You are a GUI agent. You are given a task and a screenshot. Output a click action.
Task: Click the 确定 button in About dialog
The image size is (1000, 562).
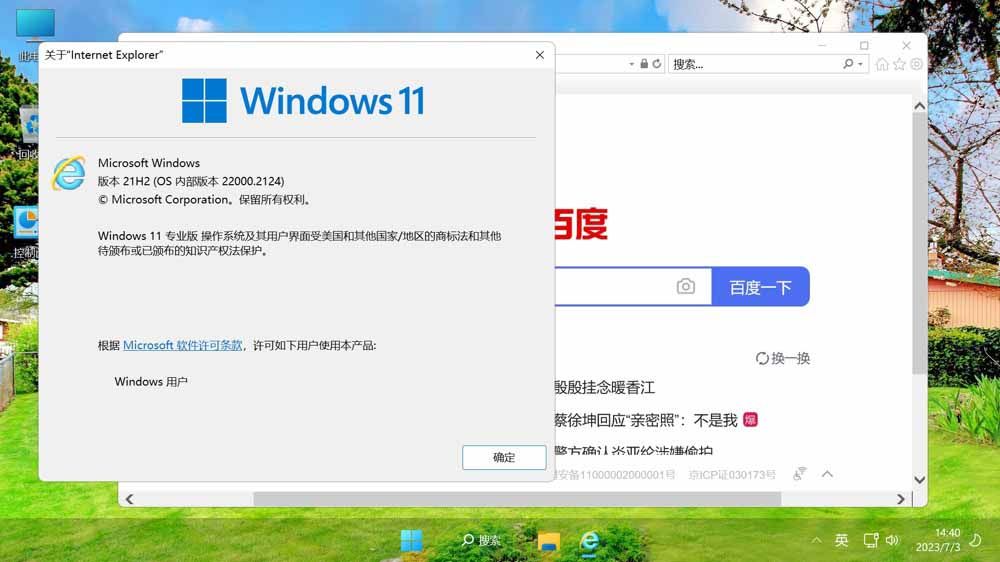pyautogui.click(x=504, y=457)
